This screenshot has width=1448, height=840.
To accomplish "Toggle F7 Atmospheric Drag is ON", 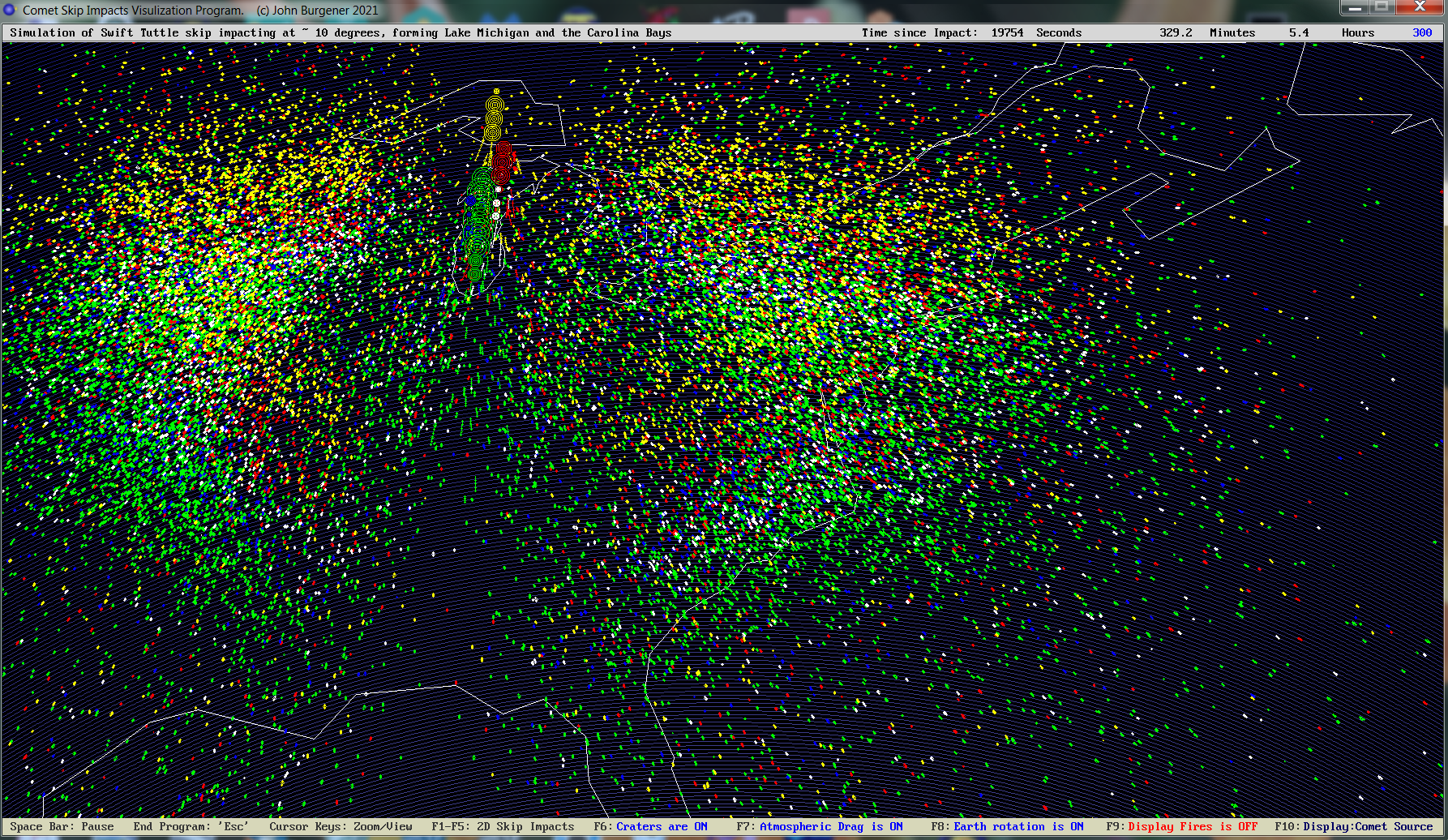I will tap(820, 826).
